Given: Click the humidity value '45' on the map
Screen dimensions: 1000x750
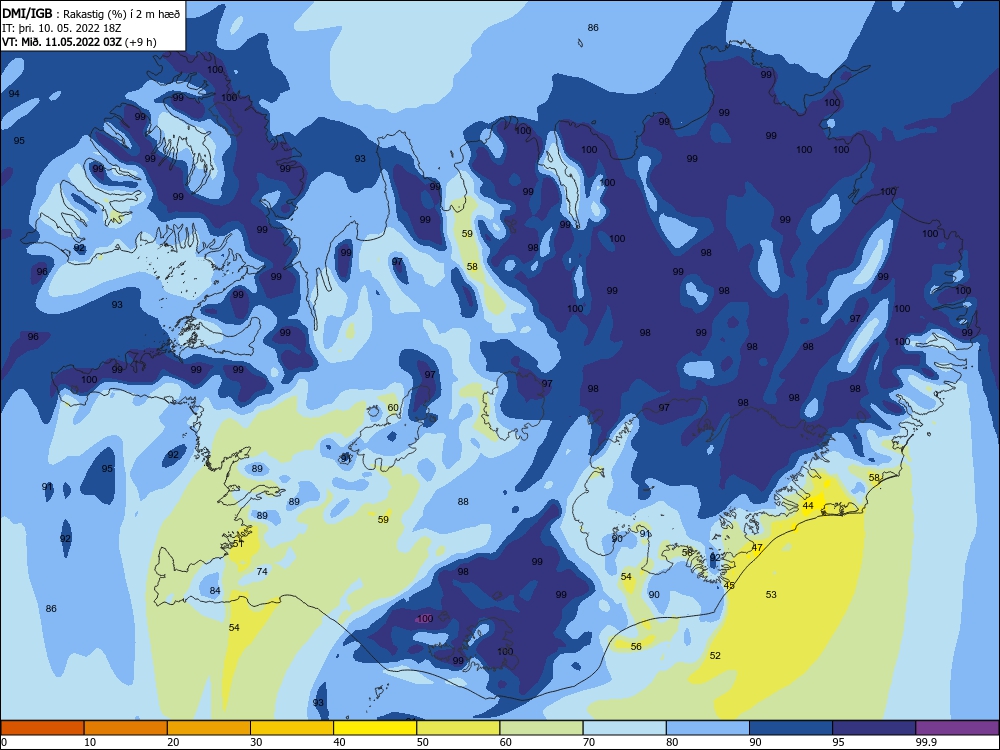Looking at the screenshot, I should pos(729,585).
